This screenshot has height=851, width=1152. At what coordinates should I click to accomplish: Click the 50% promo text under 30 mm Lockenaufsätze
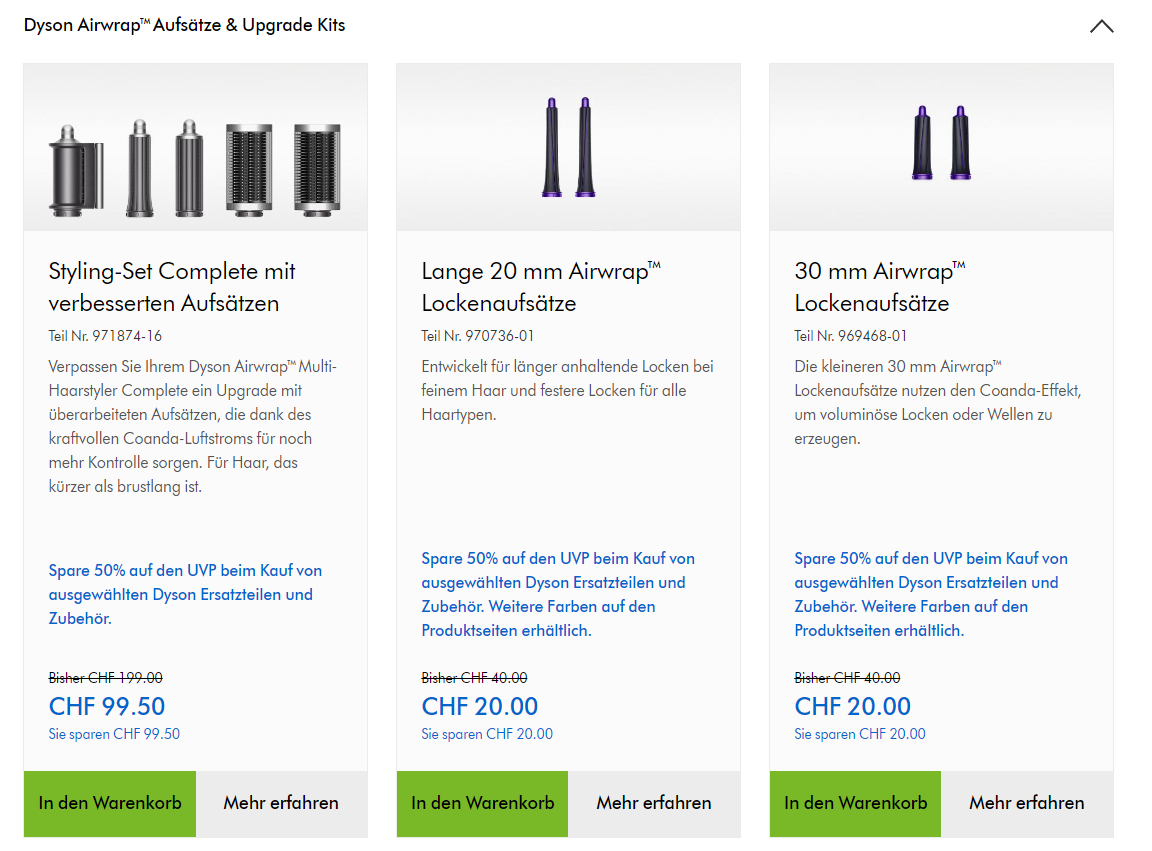(931, 594)
